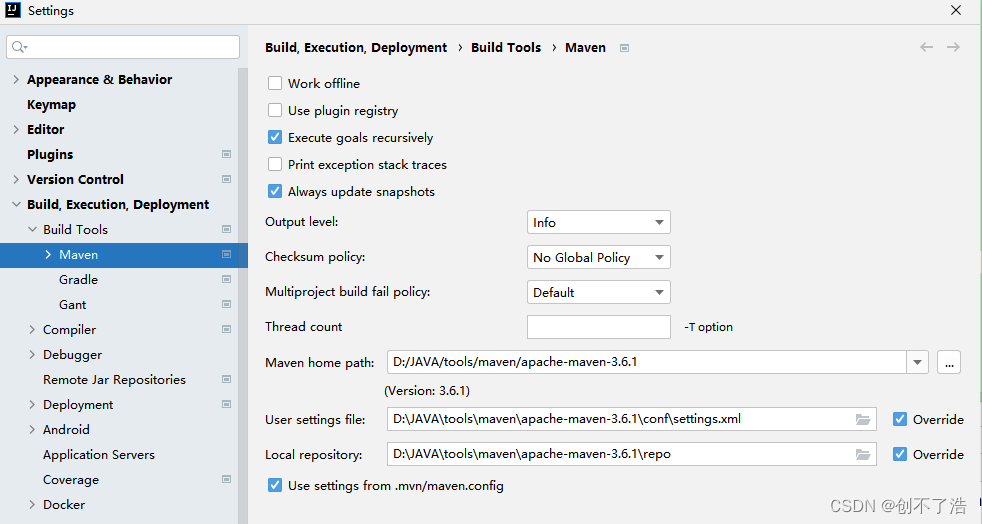The height and width of the screenshot is (524, 982).
Task: Click the Build Tools breadcrumb link
Action: pos(506,48)
